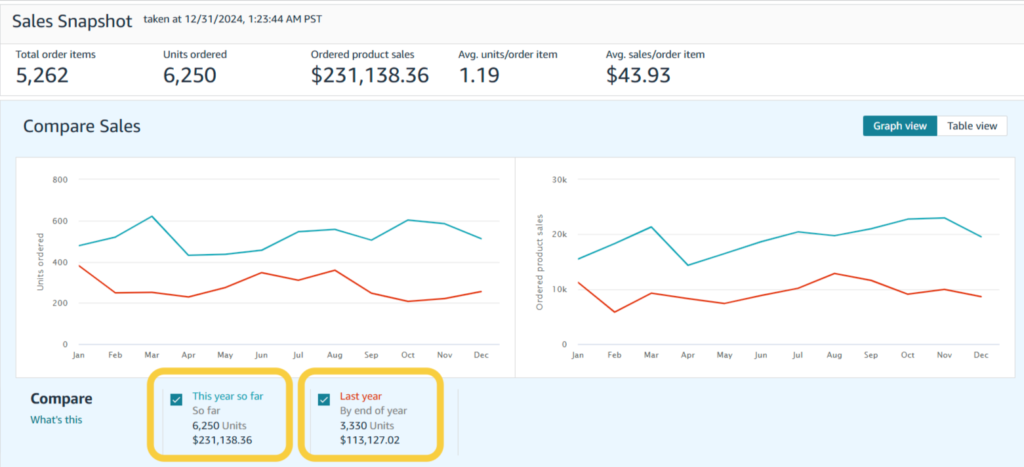
Task: Click March peak on blue Units ordered line
Action: [152, 216]
